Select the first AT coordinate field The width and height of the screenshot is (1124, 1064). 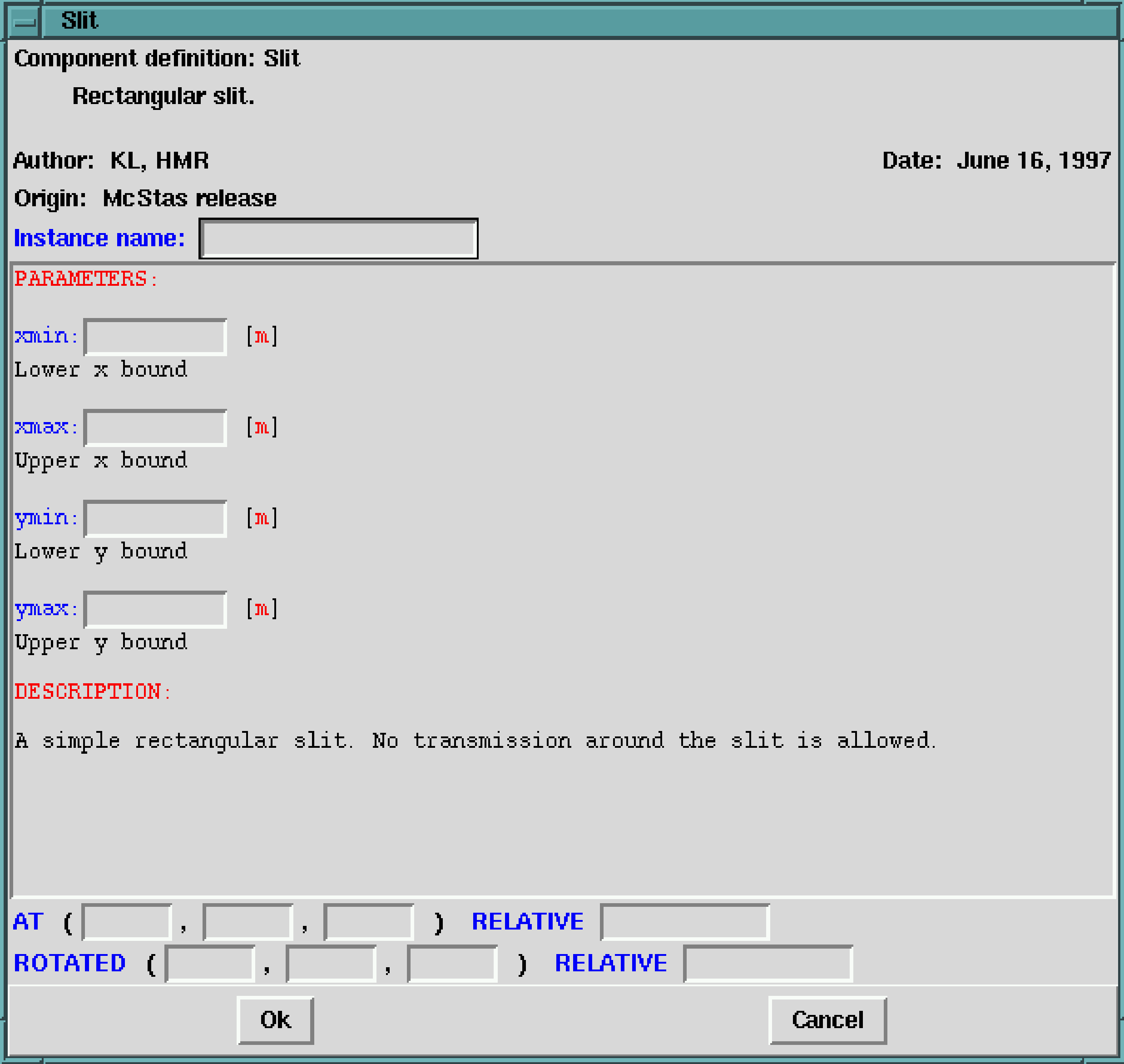127,922
